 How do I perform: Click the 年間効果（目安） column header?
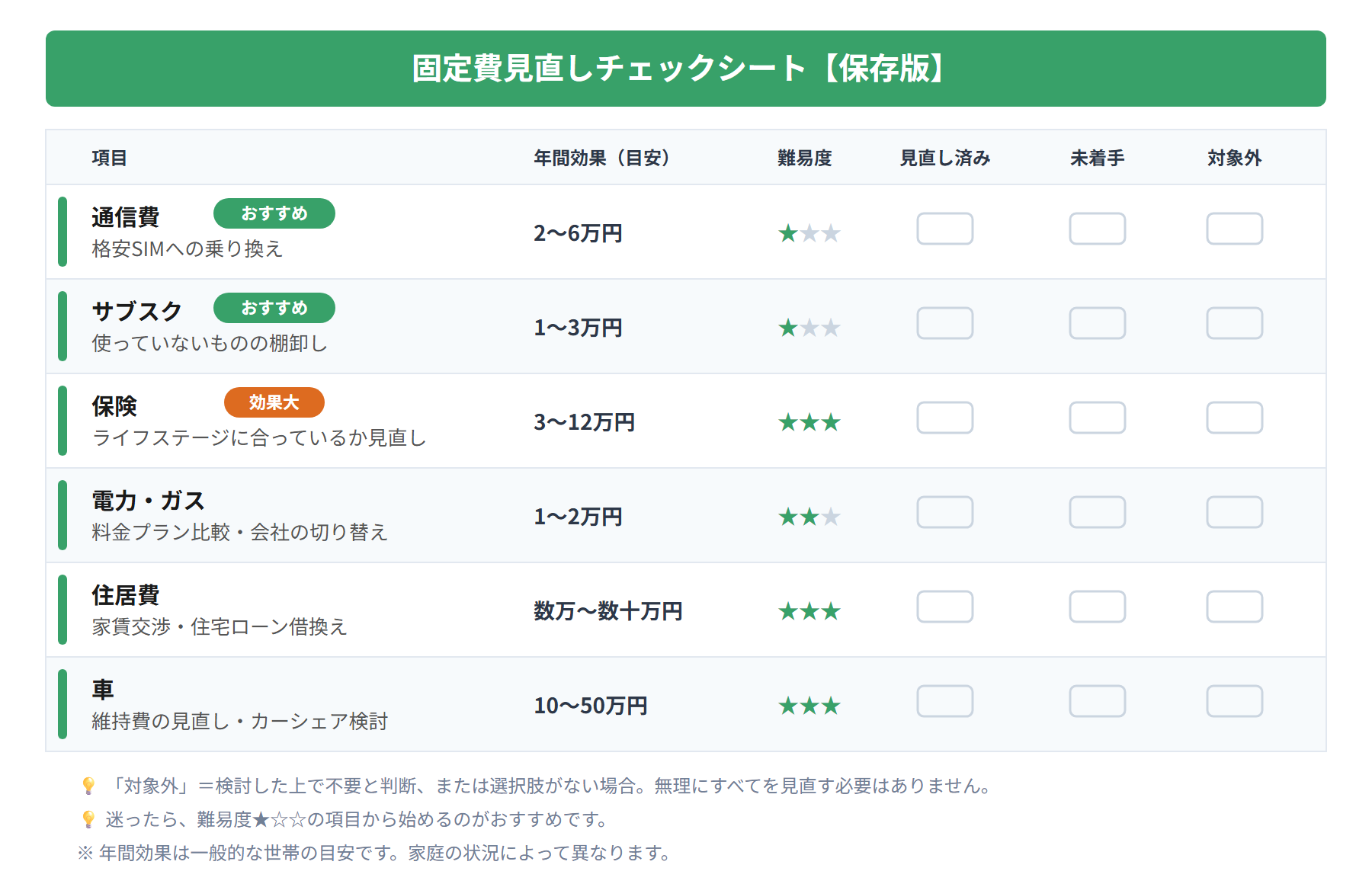click(x=601, y=158)
